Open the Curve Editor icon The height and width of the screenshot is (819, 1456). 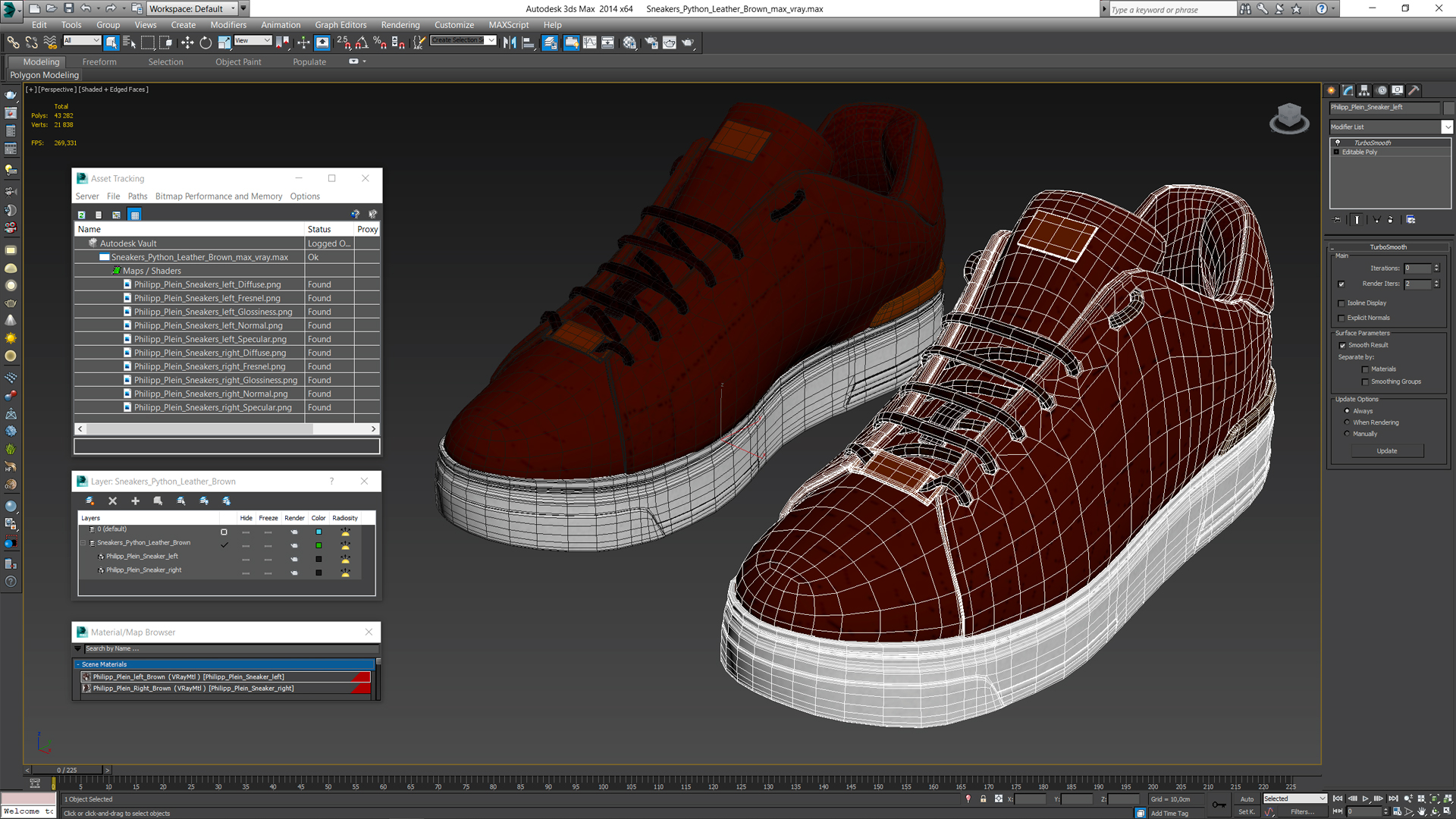coord(589,42)
